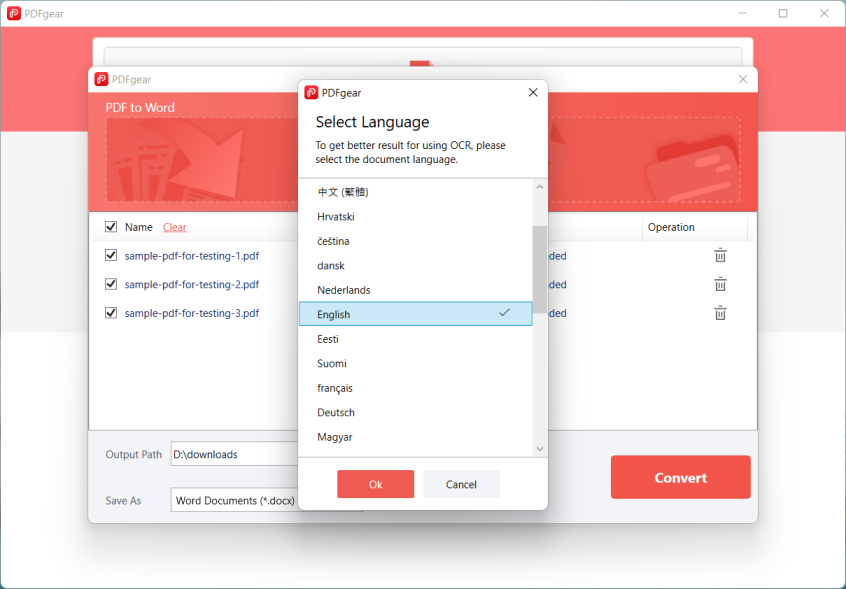Screen dimensions: 846x589
Task: Close the Select Language dialog
Action: (533, 93)
